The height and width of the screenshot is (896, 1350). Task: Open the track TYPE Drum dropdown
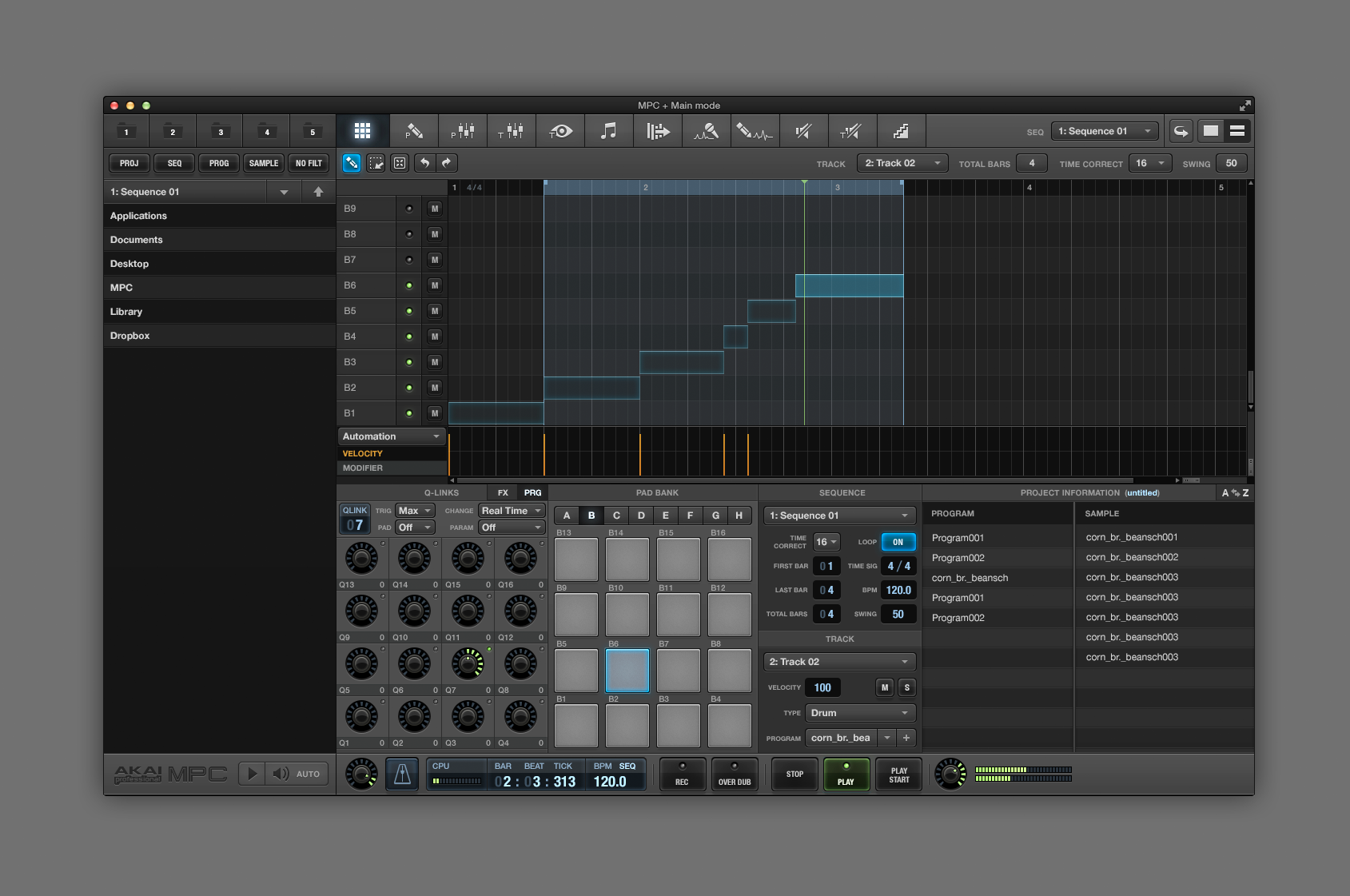(x=860, y=713)
